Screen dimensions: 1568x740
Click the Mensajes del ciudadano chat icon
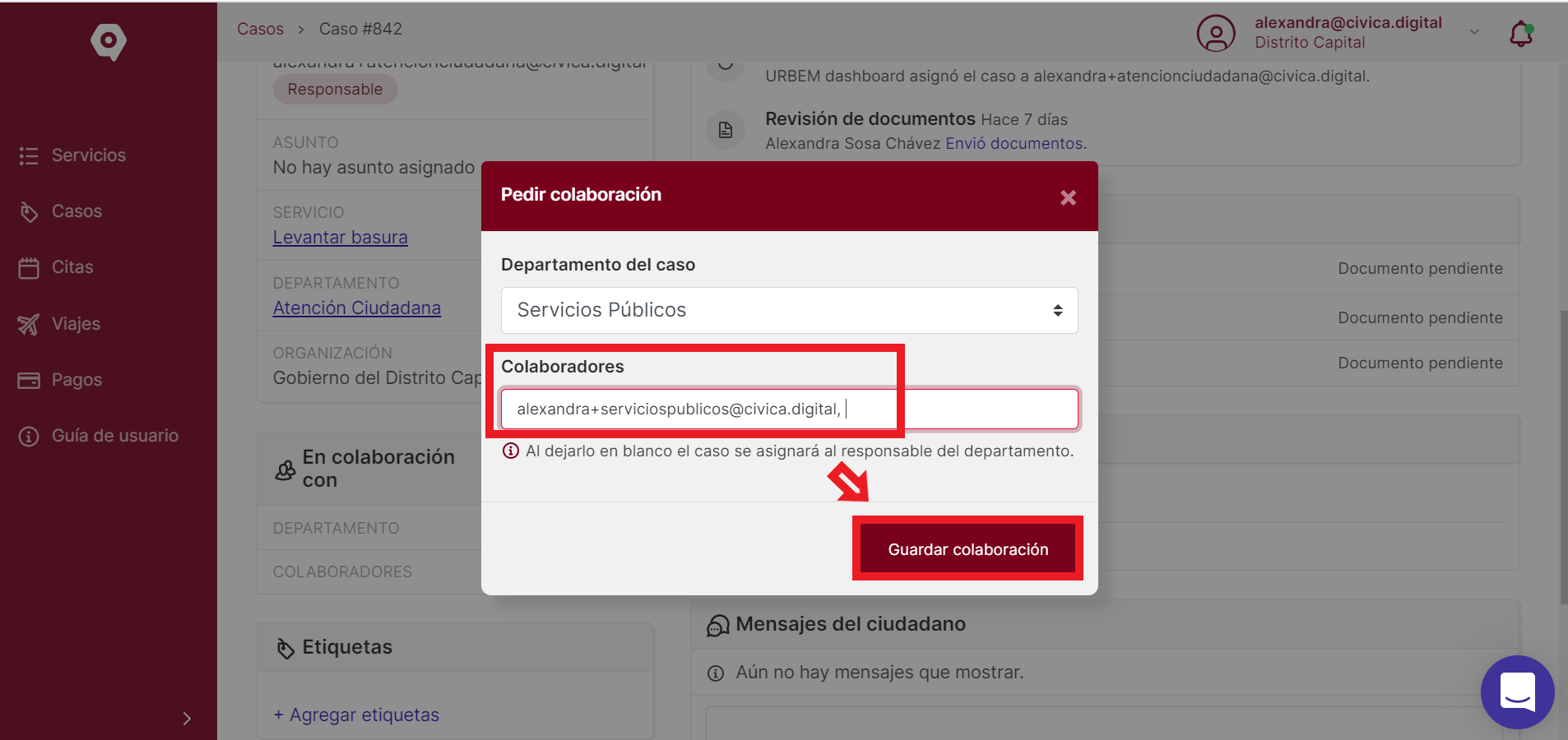coord(717,626)
